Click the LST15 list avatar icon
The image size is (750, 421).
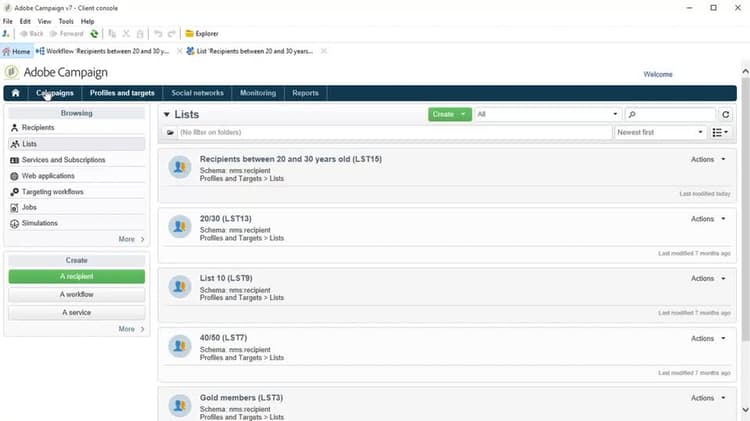click(180, 167)
